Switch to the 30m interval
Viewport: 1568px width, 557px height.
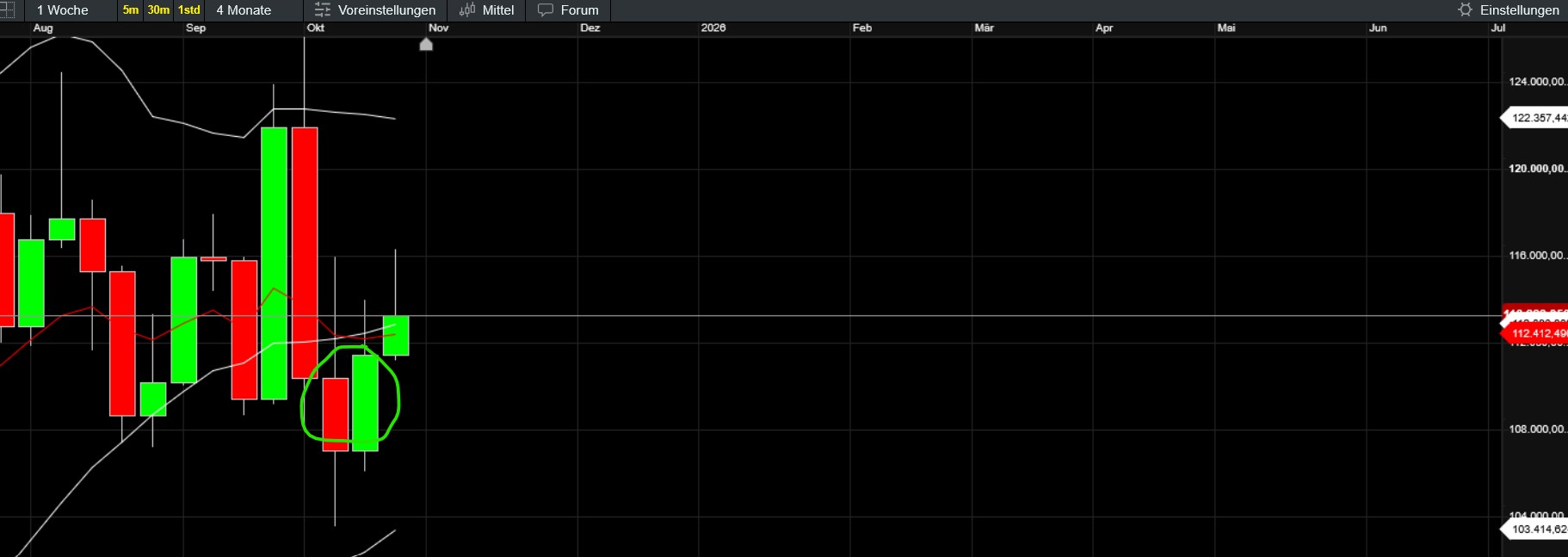(158, 10)
